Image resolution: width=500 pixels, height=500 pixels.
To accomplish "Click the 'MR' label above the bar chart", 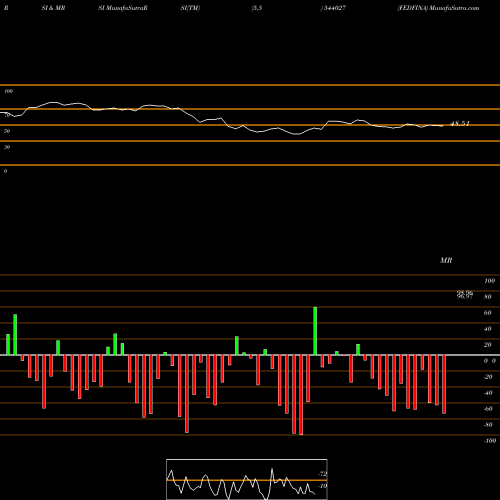I will (x=446, y=260).
